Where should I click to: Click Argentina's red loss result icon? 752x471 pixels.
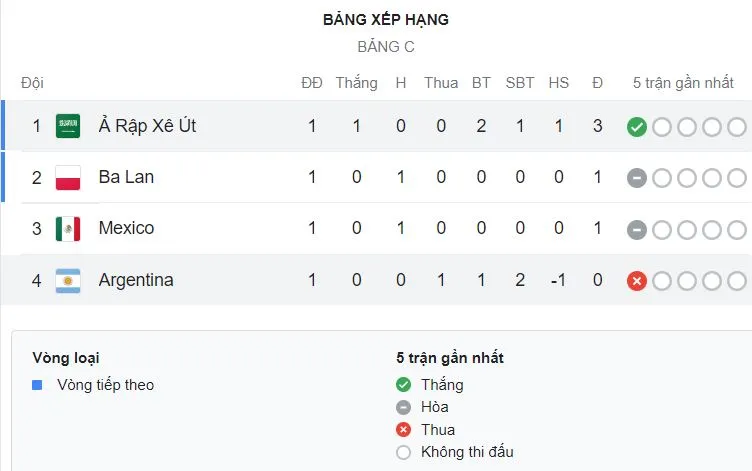pos(636,281)
